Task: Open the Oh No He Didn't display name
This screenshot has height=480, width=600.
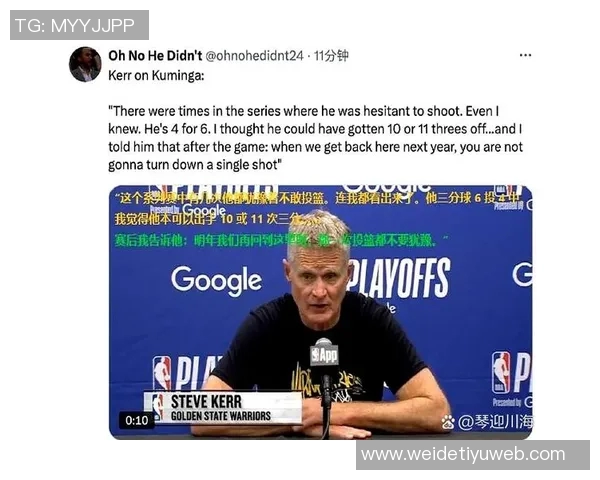Action: 155,56
